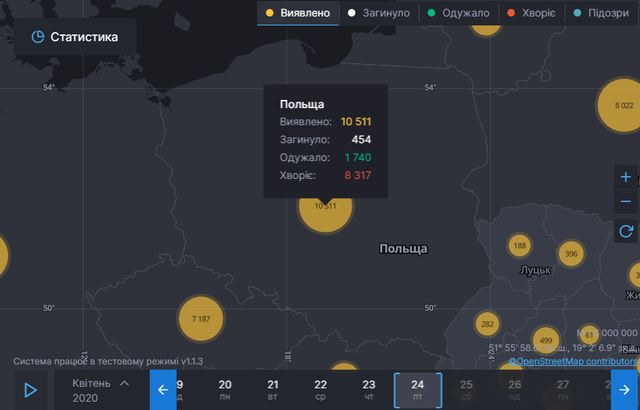Click Poland's 10 511 case bubble
Screen dimensions: 640x410
[x=325, y=206]
